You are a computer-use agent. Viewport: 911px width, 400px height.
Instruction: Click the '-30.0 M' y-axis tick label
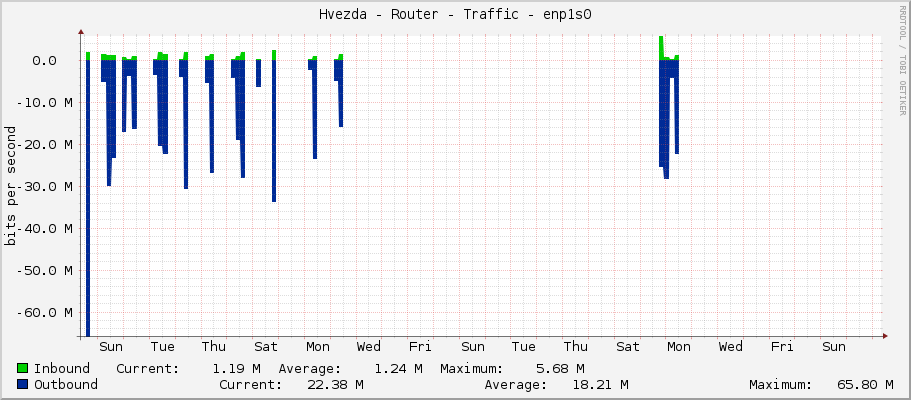tap(44, 186)
